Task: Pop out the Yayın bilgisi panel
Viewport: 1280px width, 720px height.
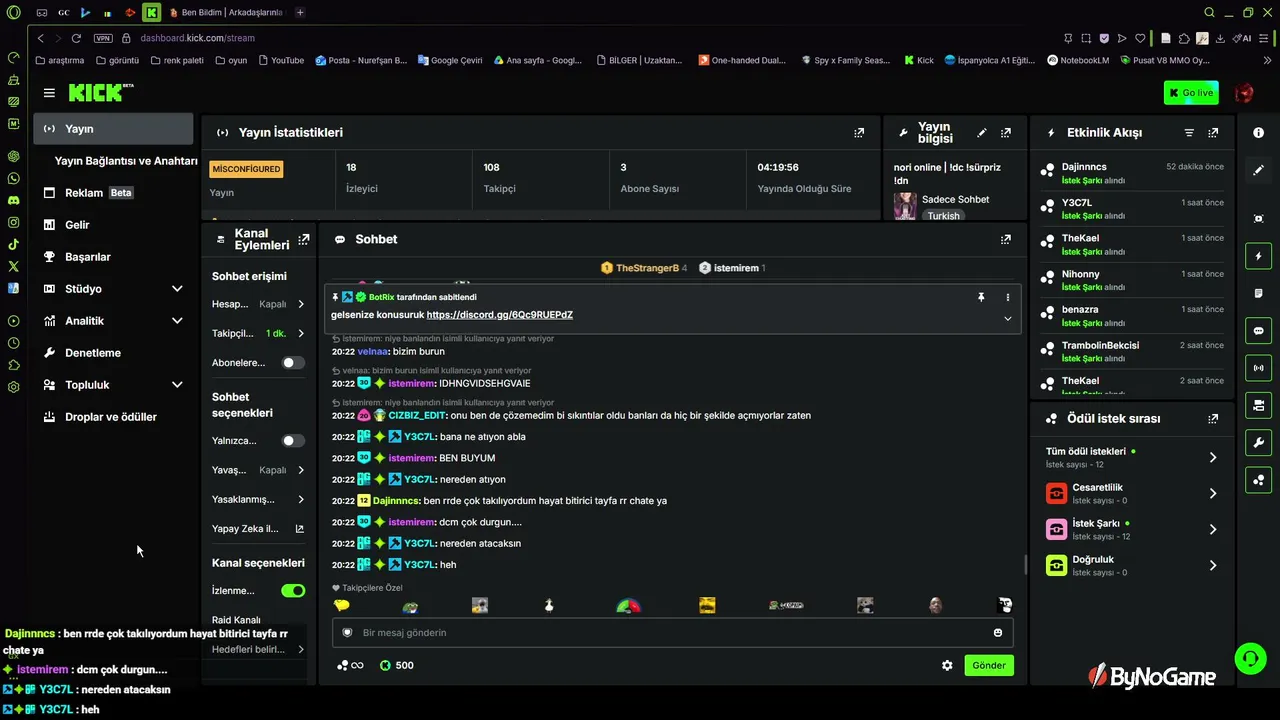Action: pos(1006,132)
